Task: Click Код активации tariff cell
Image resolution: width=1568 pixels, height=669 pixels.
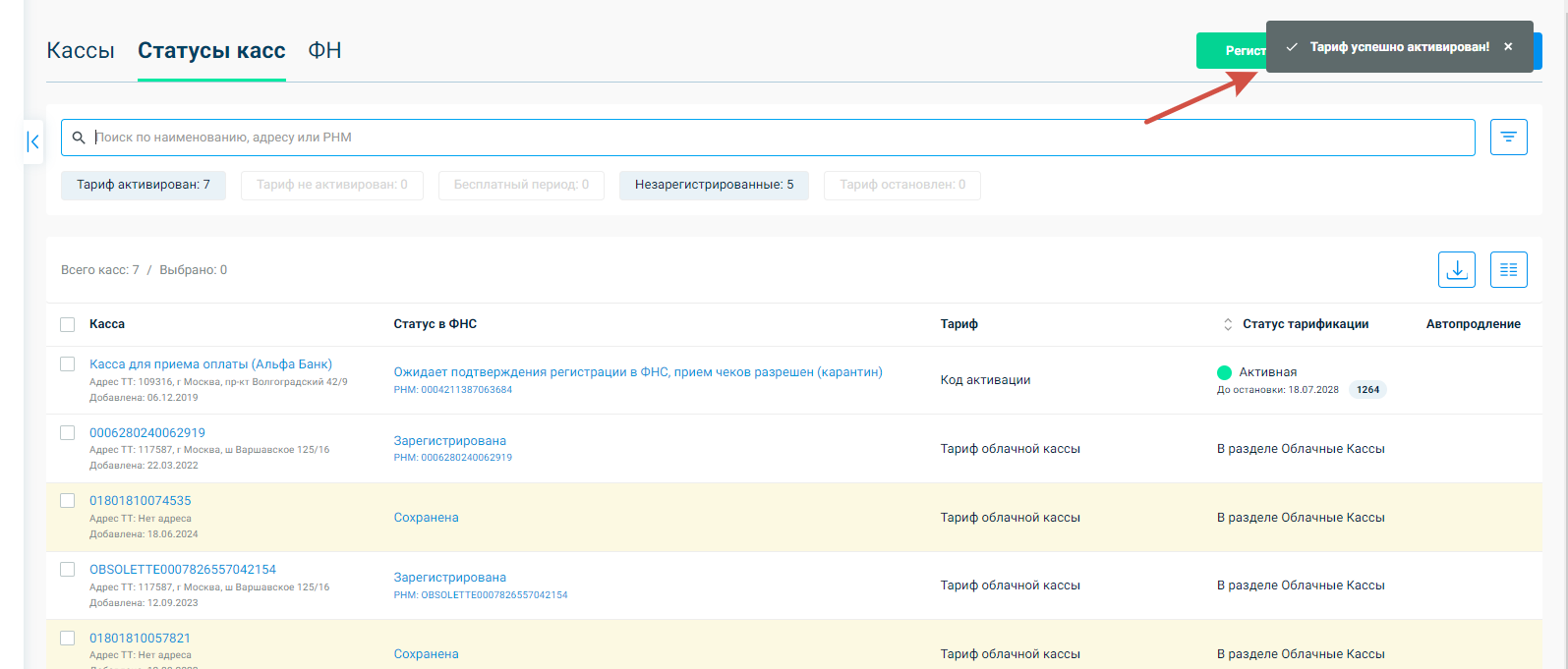Action: [985, 380]
